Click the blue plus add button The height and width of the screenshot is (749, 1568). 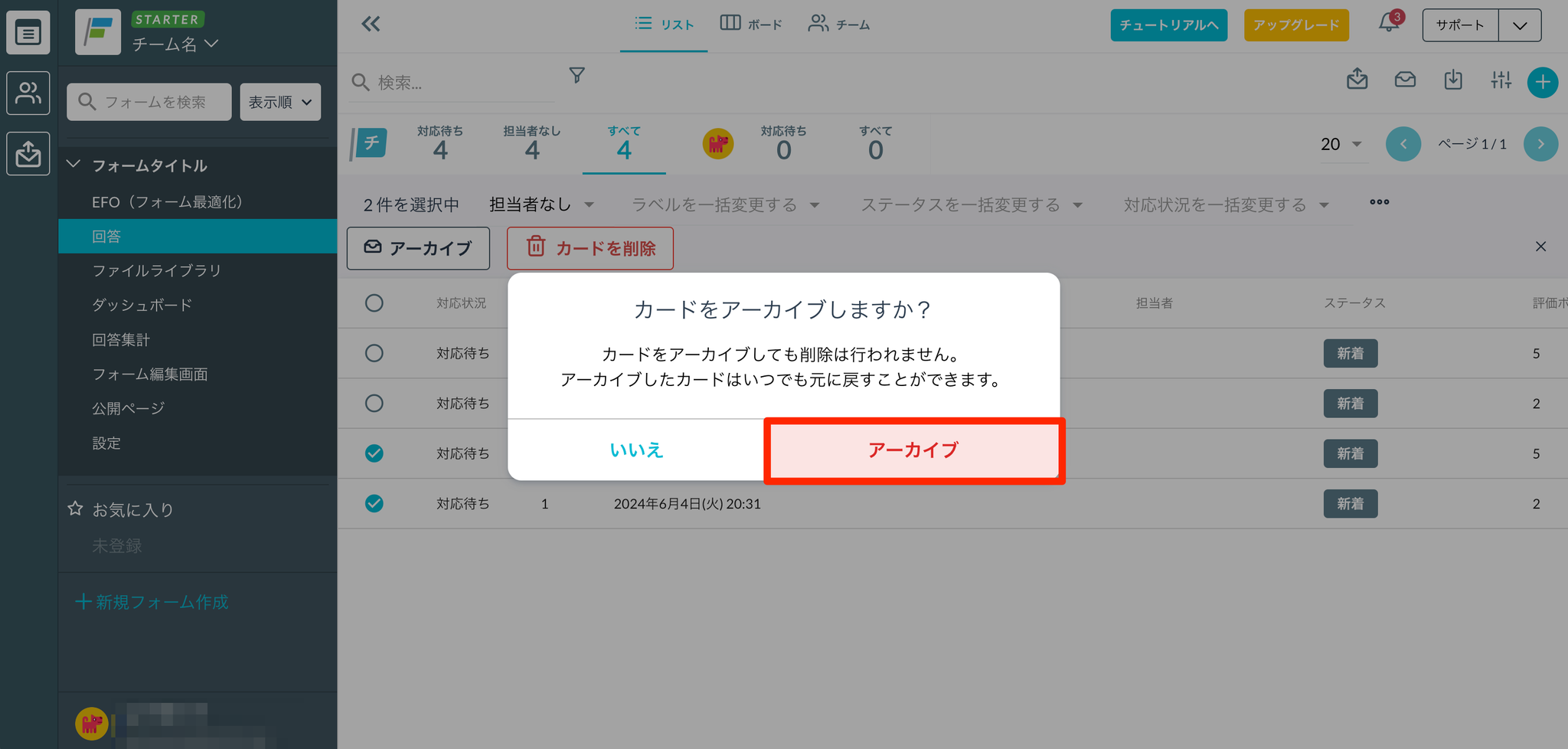pyautogui.click(x=1542, y=82)
